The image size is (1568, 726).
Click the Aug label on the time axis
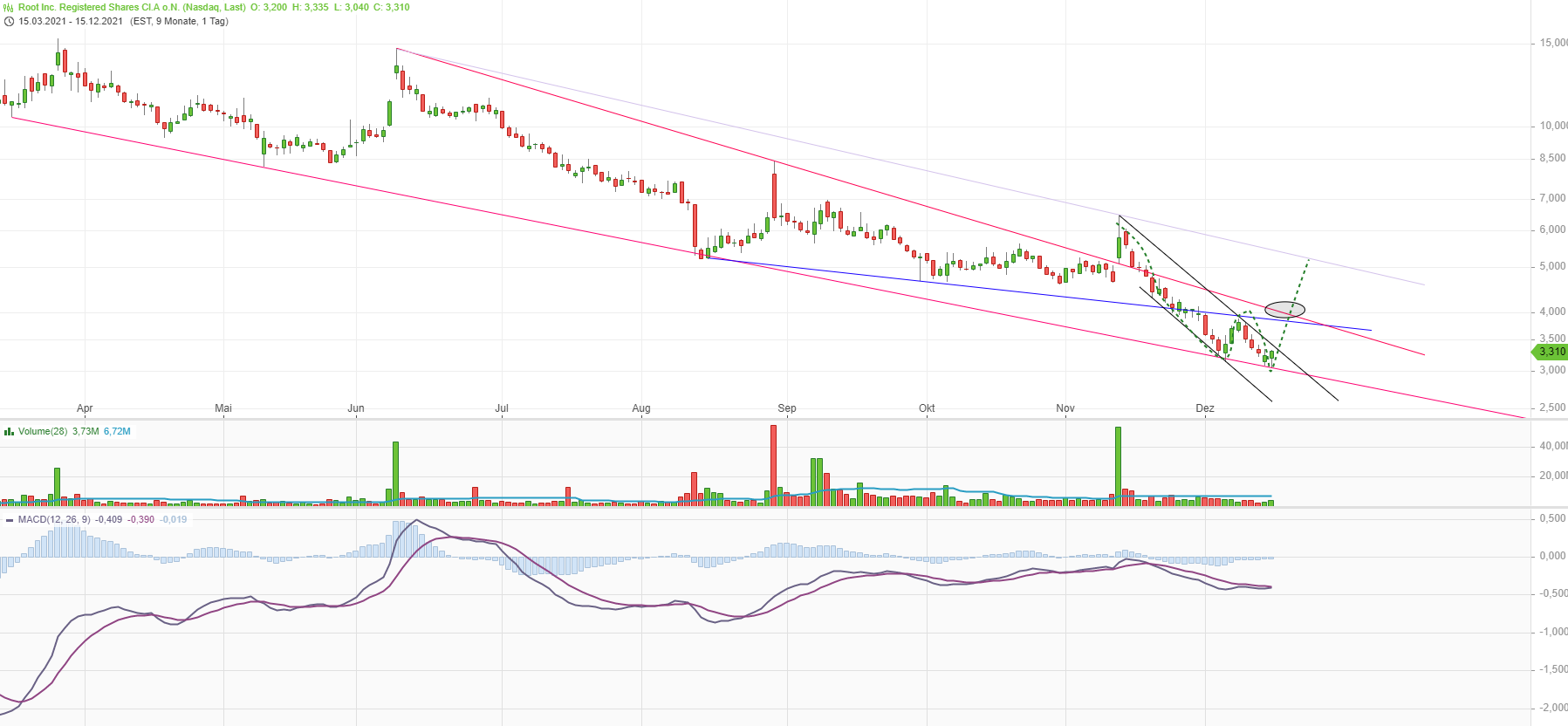pos(641,408)
